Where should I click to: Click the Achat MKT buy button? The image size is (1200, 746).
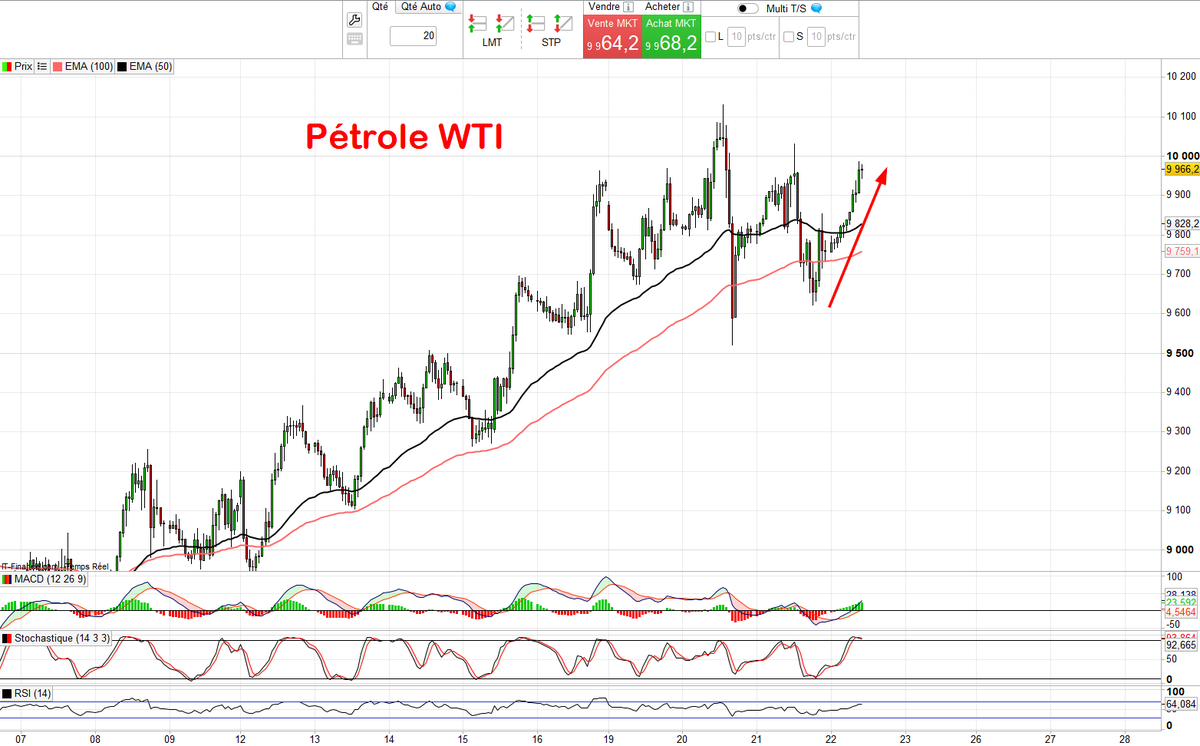(x=671, y=37)
